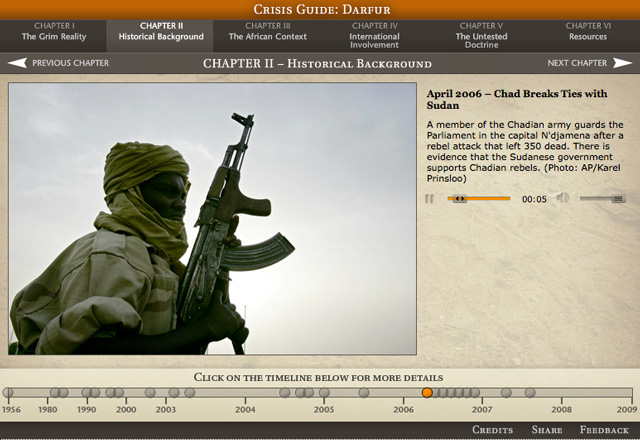The image size is (640, 441).
Task: Click the audio progress slider handle
Action: click(x=459, y=199)
